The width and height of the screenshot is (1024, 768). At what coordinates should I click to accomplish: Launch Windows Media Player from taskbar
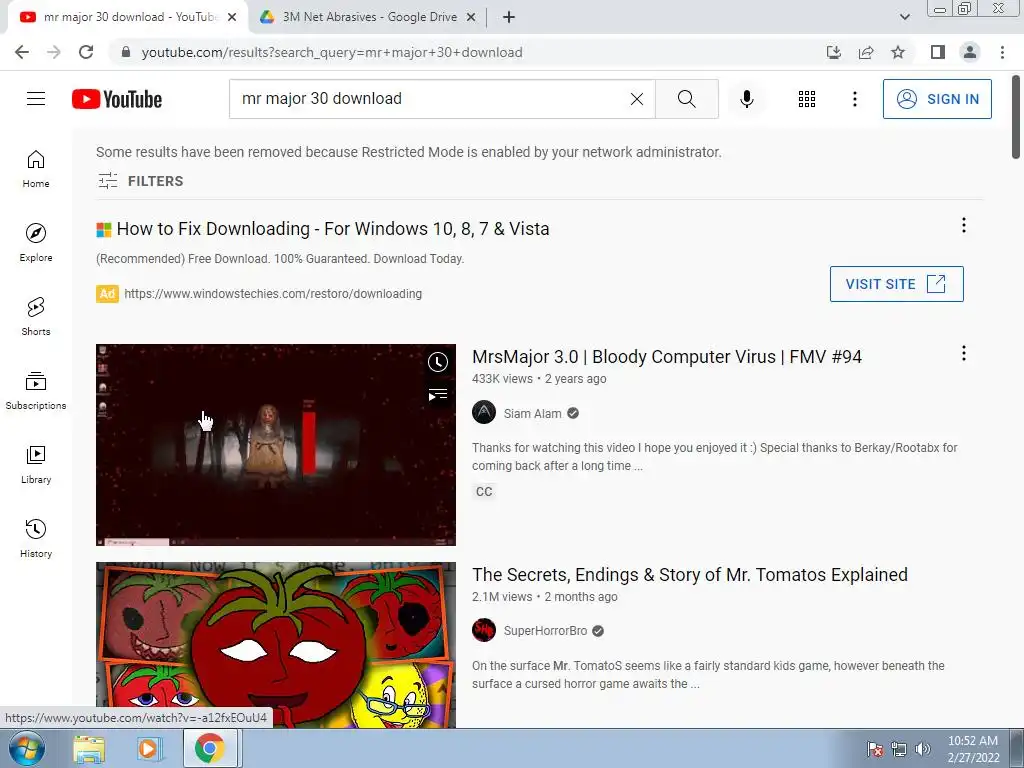coord(148,749)
